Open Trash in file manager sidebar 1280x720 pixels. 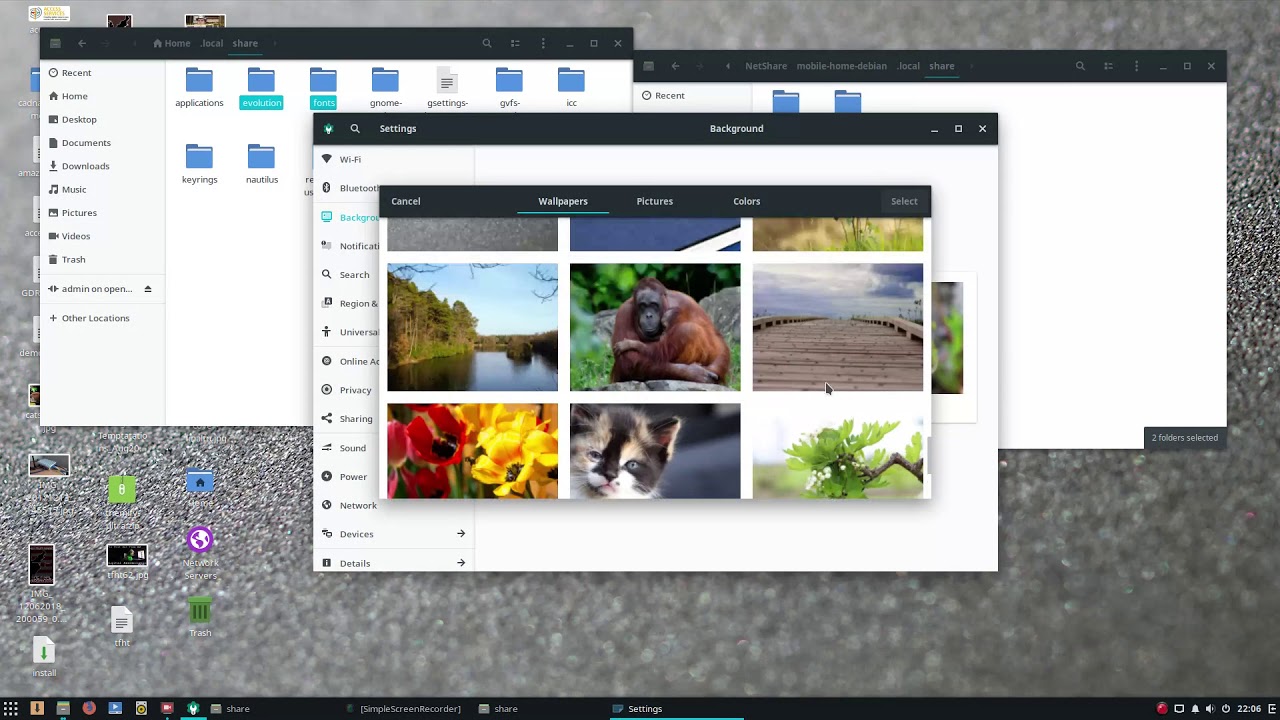tap(103, 259)
